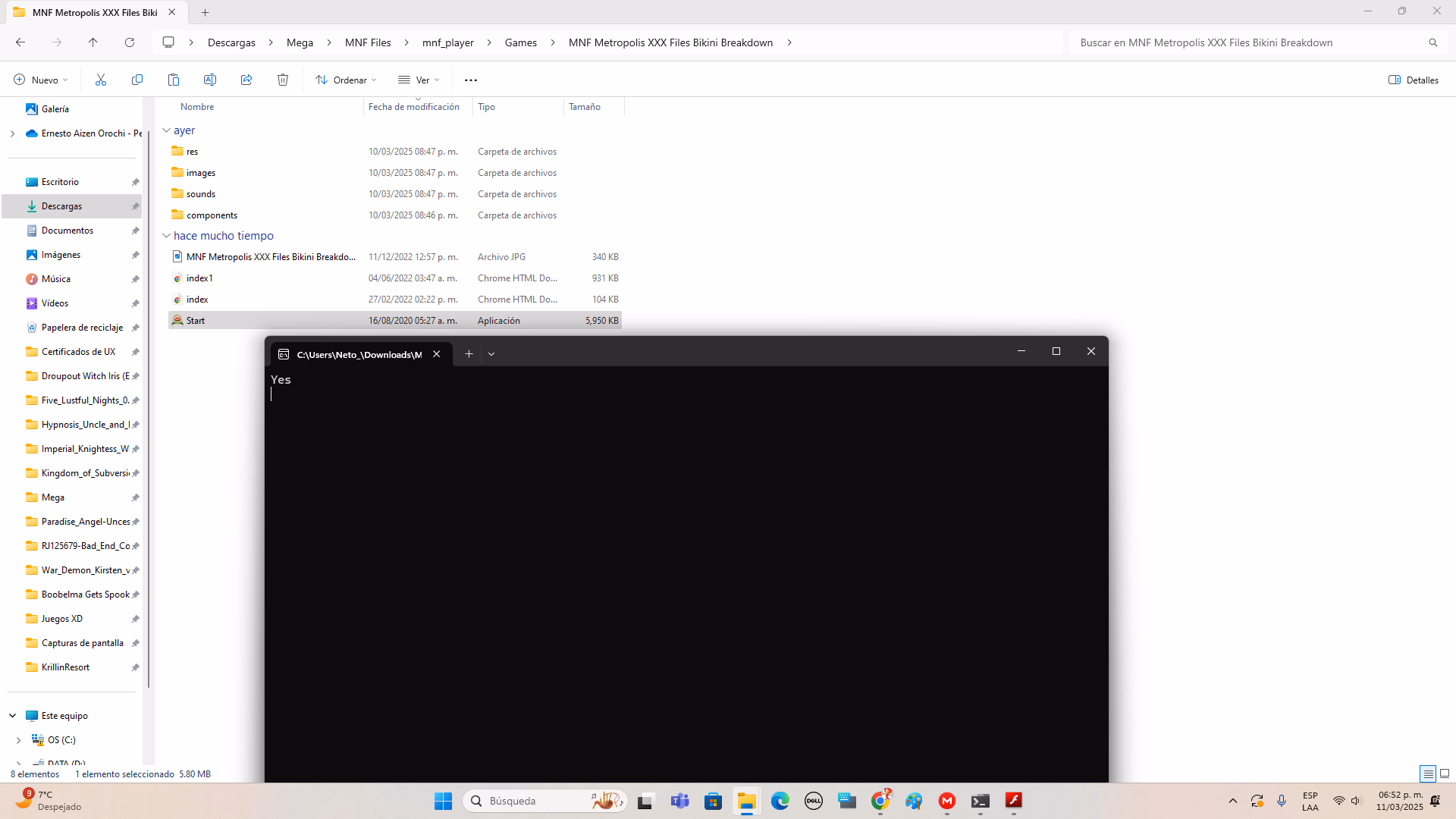Collapse the 'hace mucho tiempo' group
Viewport: 1456px width, 819px height.
click(x=166, y=236)
